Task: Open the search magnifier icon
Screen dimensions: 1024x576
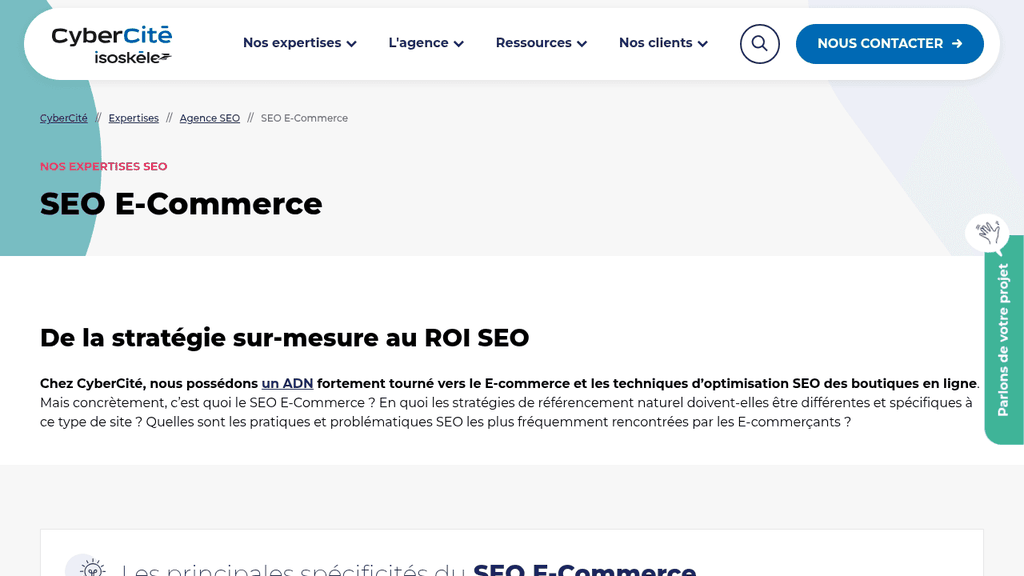Action: pyautogui.click(x=759, y=44)
